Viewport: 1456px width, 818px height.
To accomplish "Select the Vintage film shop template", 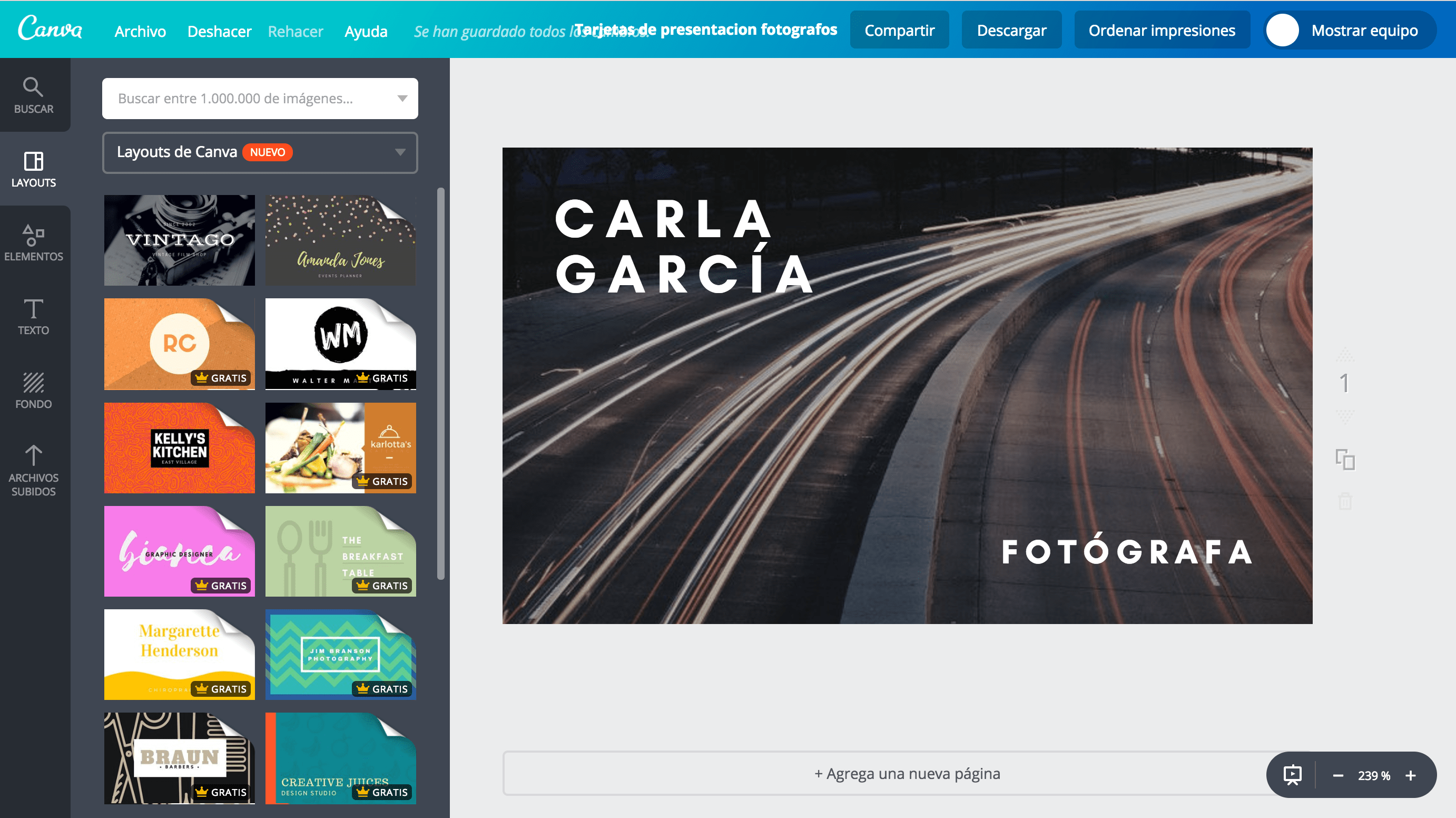I will pos(179,240).
